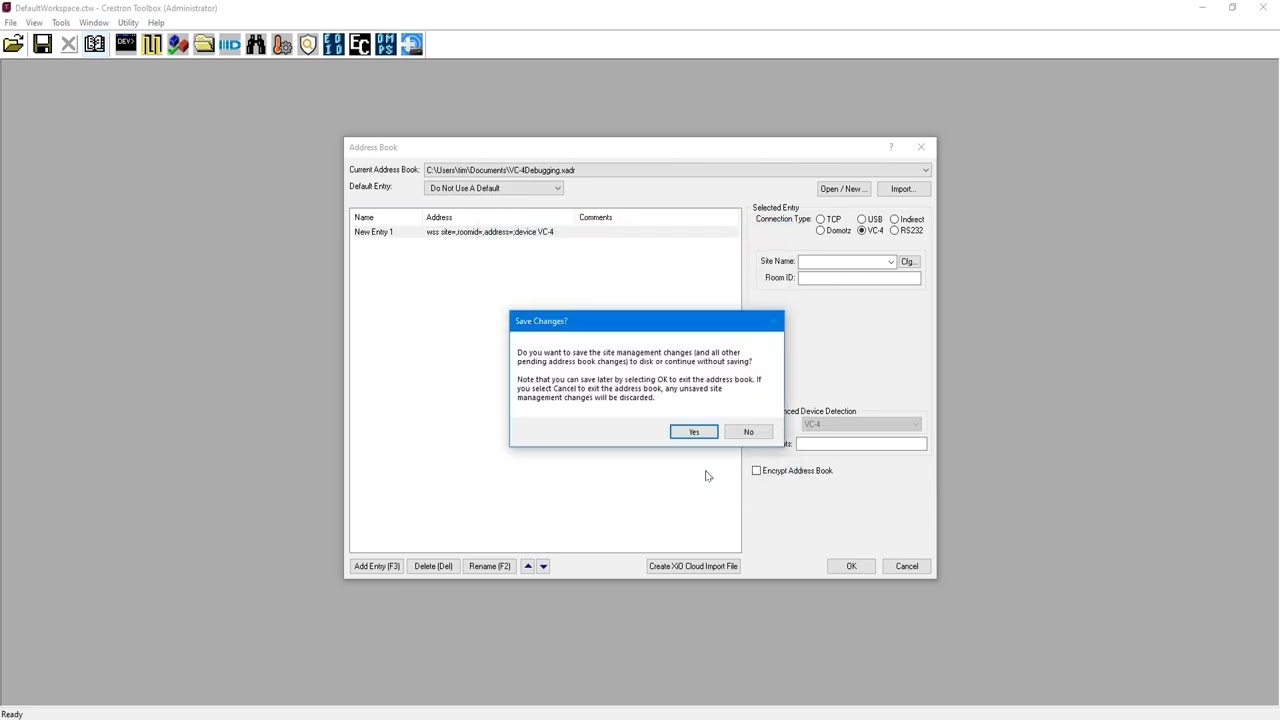Screen dimensions: 1280x720
Task: Open the Default Entry dropdown
Action: (x=494, y=188)
